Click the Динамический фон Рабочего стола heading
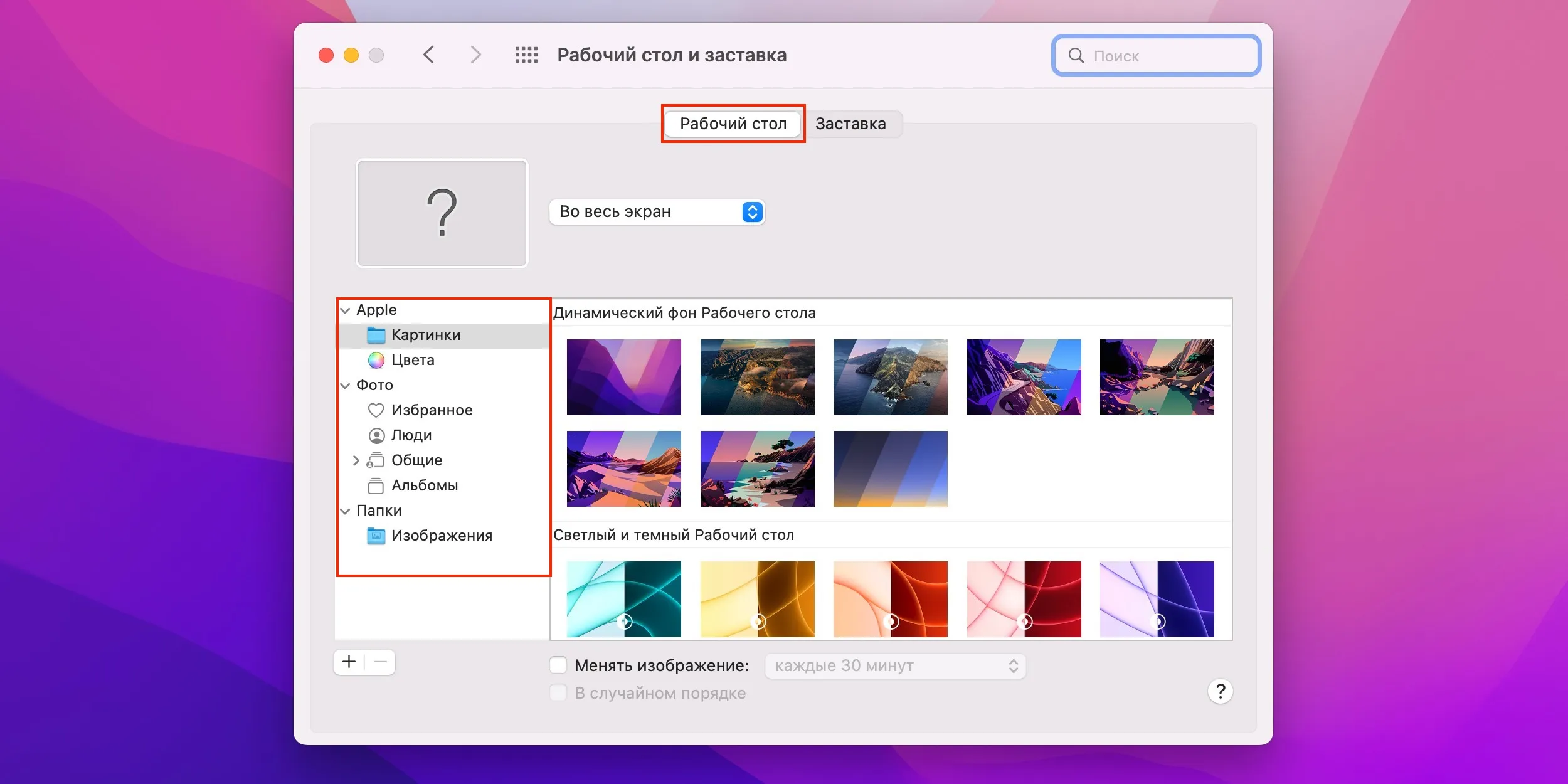 pyautogui.click(x=684, y=313)
